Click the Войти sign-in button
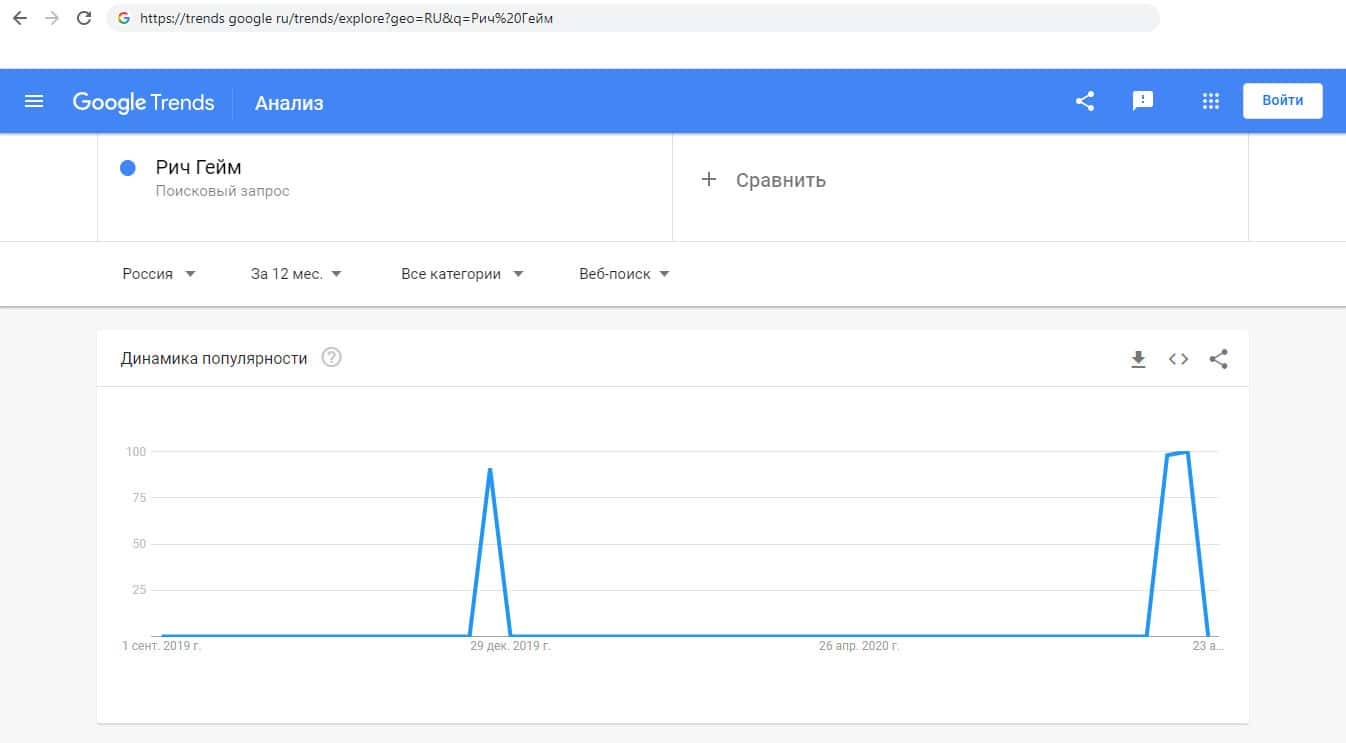 1283,101
